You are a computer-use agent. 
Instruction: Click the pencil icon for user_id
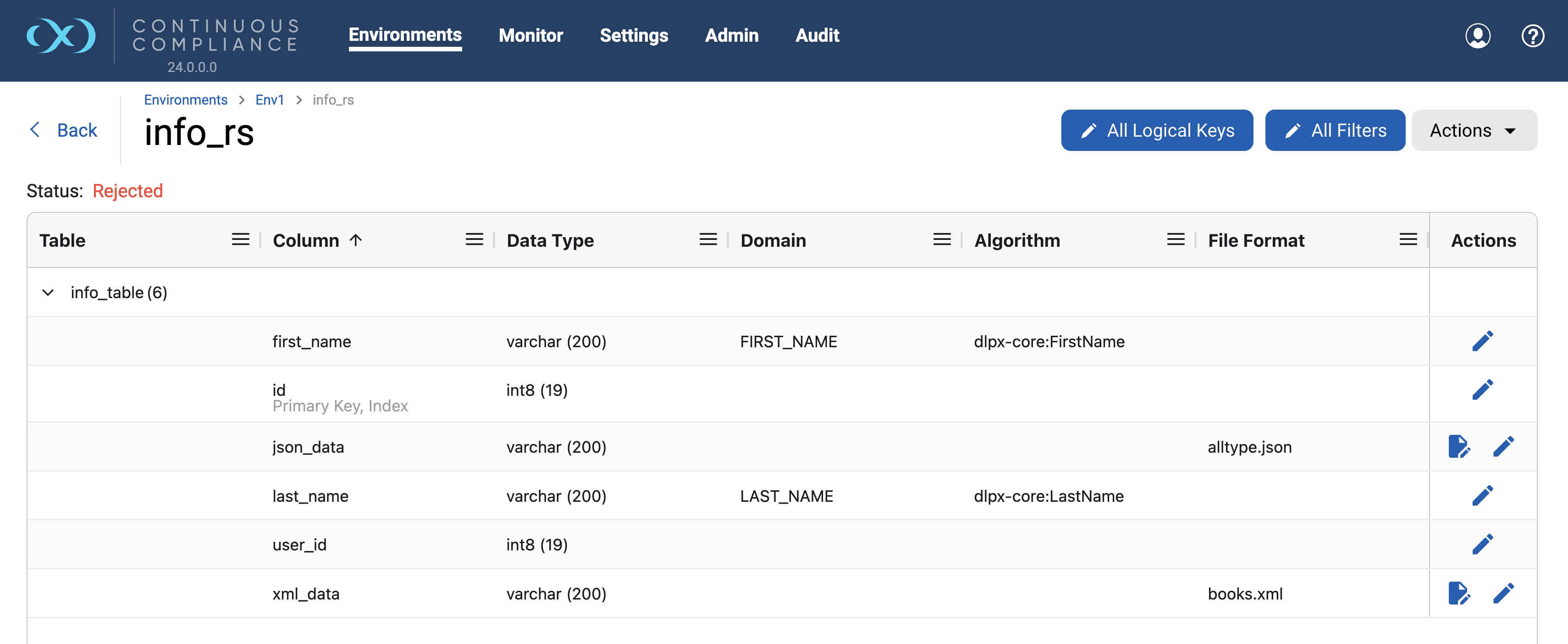click(x=1482, y=544)
